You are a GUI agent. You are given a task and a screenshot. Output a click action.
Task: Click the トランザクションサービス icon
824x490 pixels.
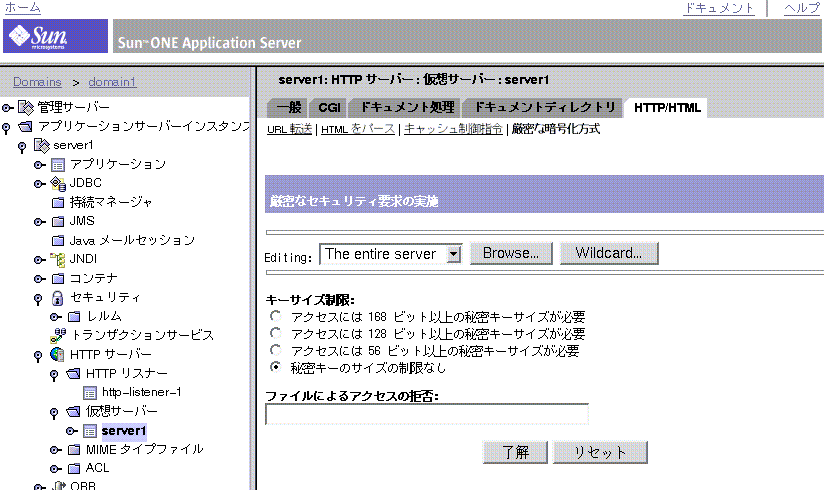point(58,335)
